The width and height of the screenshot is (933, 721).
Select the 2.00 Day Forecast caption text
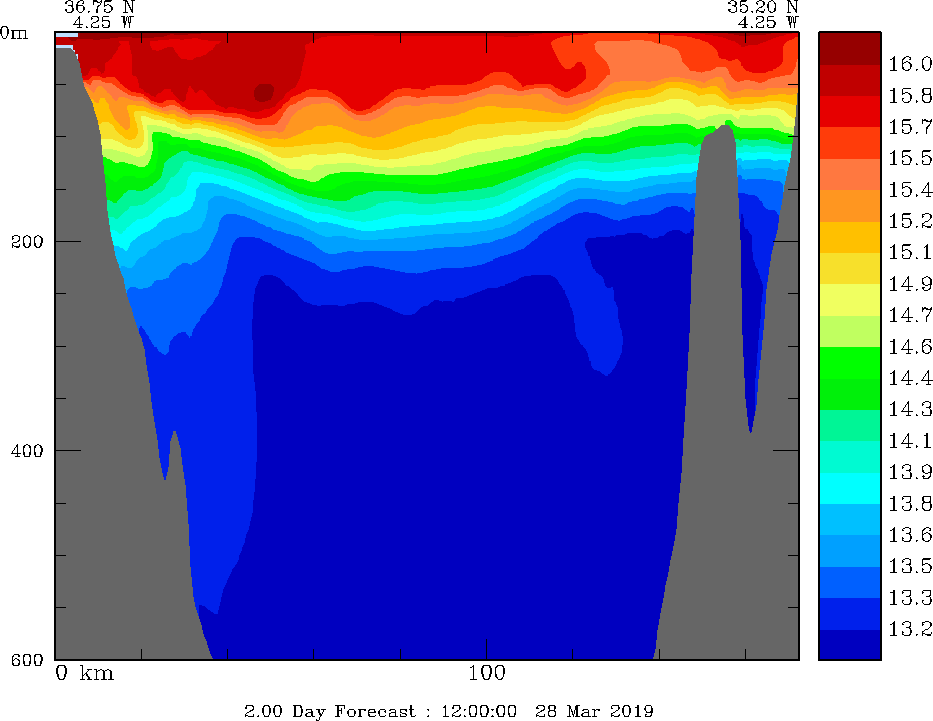(x=330, y=711)
